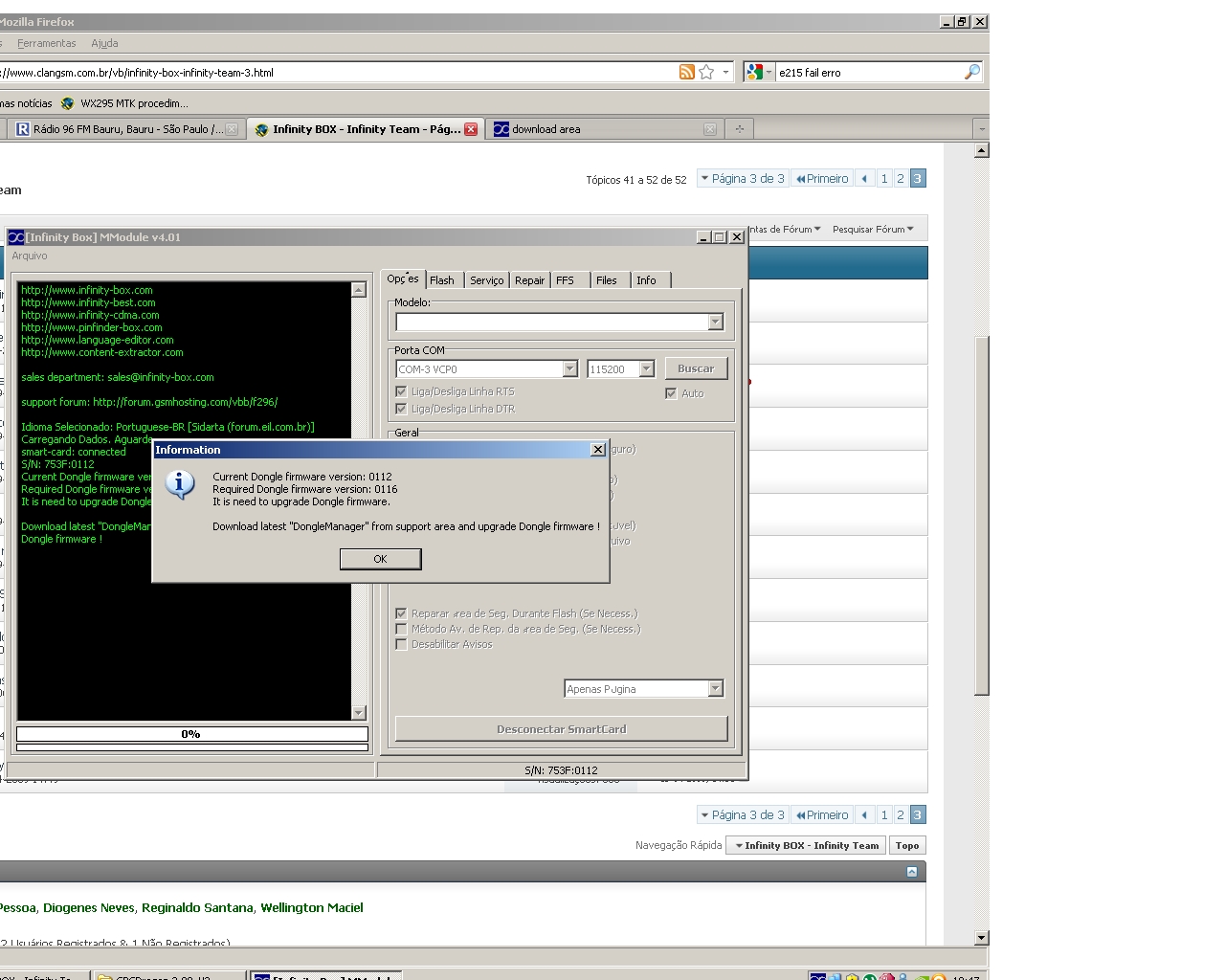Open the top Página 3 de 3 dropdown
The width and height of the screenshot is (1225, 980).
tap(743, 179)
